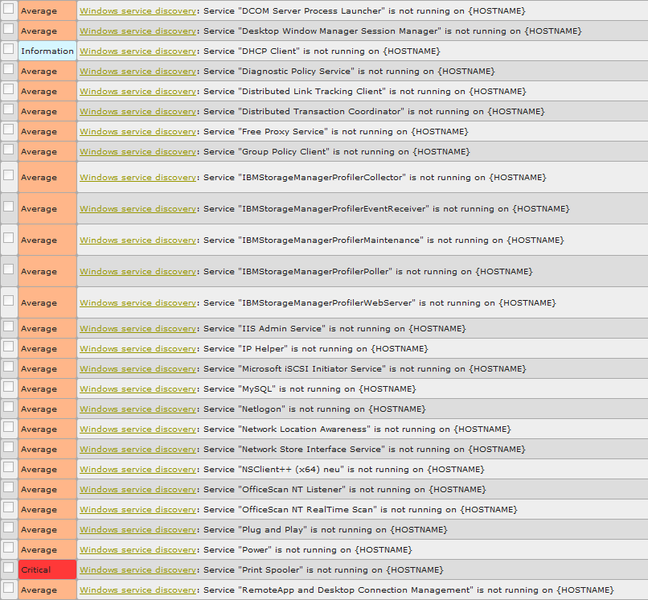This screenshot has height=600, width=648.
Task: Select the DHCP Client trigger checkbox
Action: tap(9, 49)
